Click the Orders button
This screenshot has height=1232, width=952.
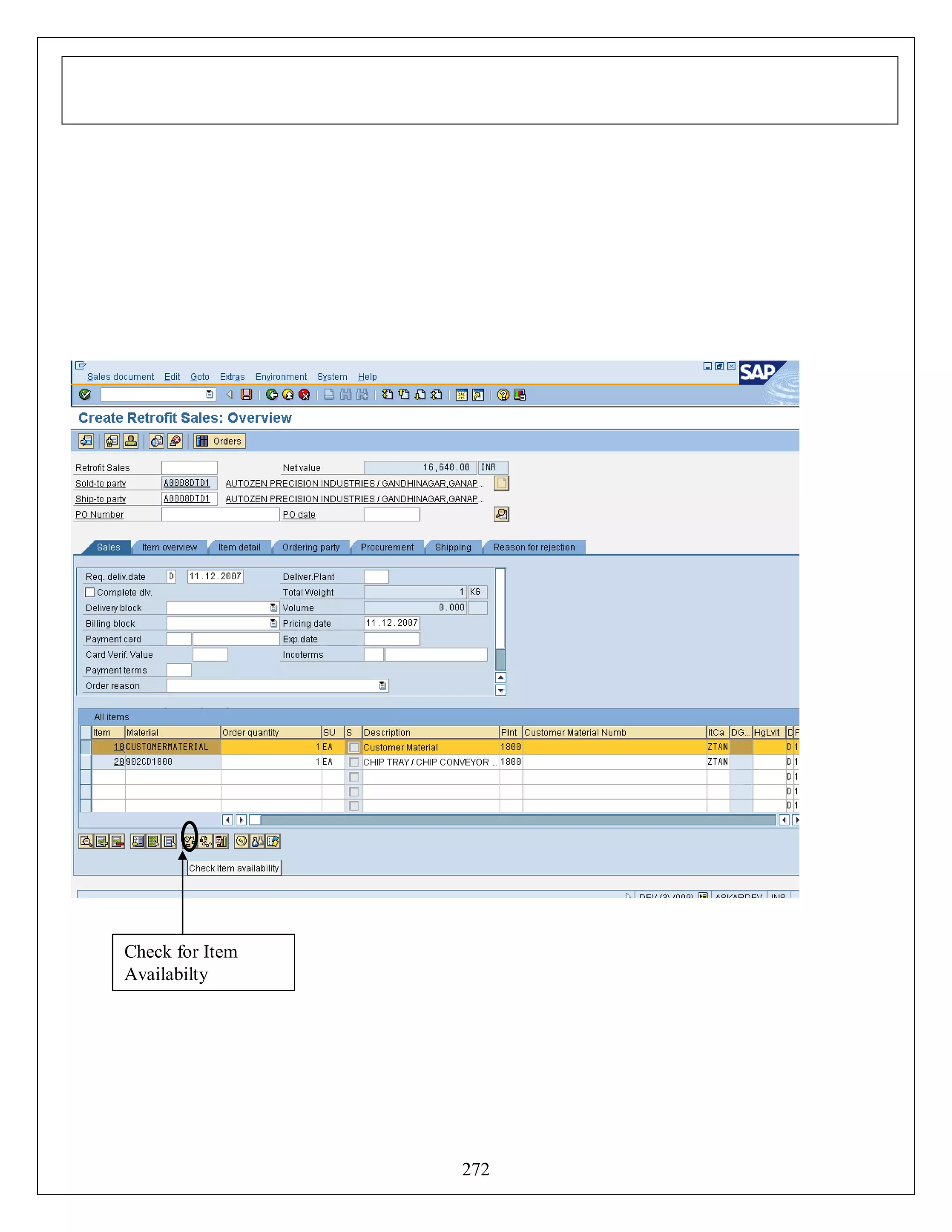tap(220, 441)
